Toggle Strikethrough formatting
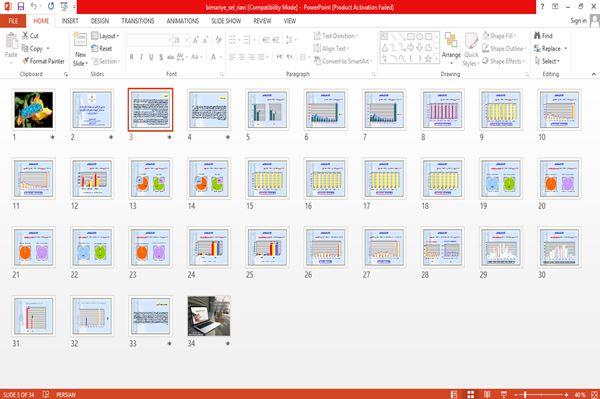This screenshot has width=600, height=399. click(171, 57)
